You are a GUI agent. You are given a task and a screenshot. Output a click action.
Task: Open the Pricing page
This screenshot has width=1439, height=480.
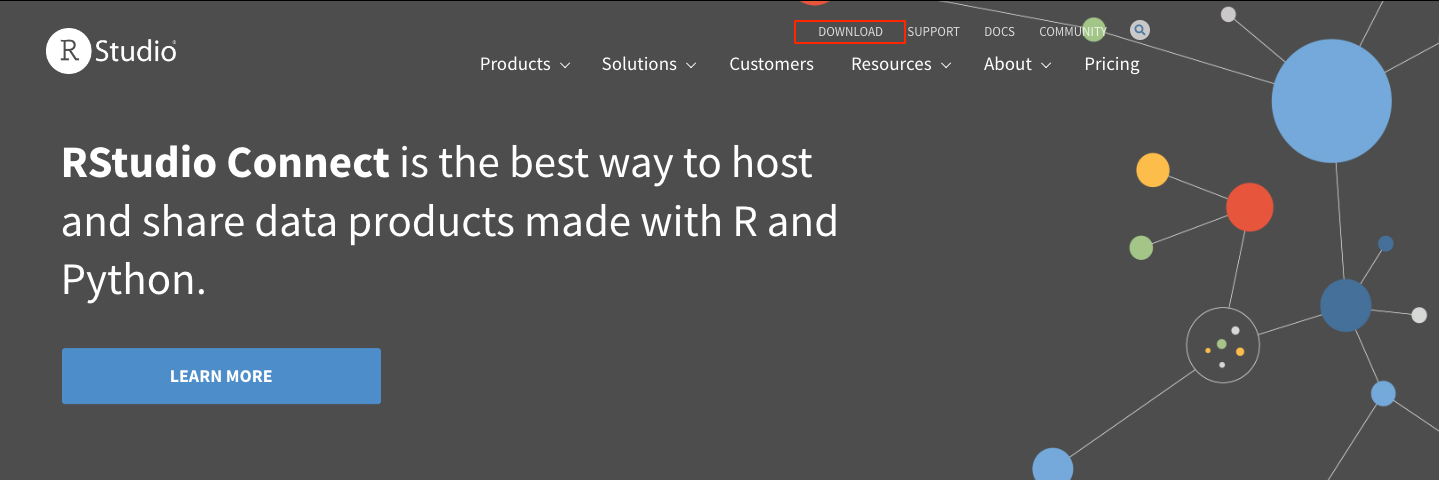pos(1112,64)
